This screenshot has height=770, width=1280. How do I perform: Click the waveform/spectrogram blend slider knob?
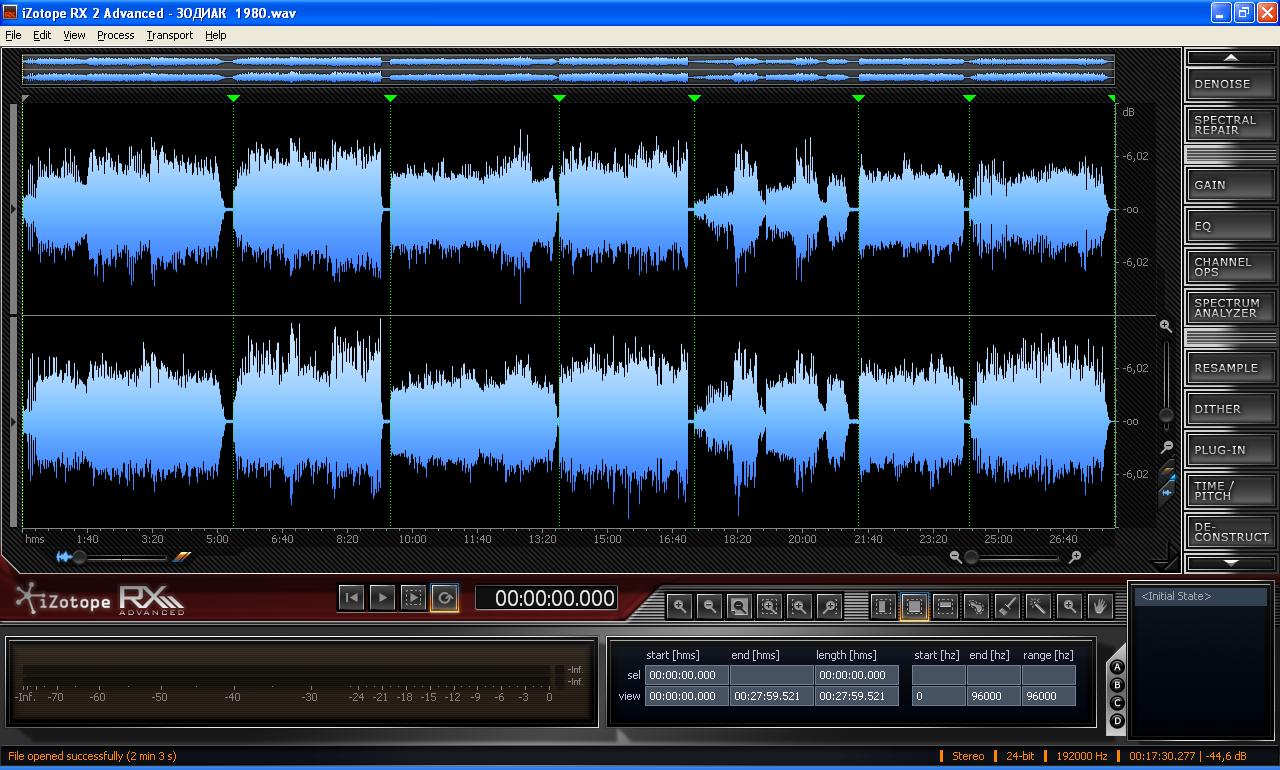(79, 557)
